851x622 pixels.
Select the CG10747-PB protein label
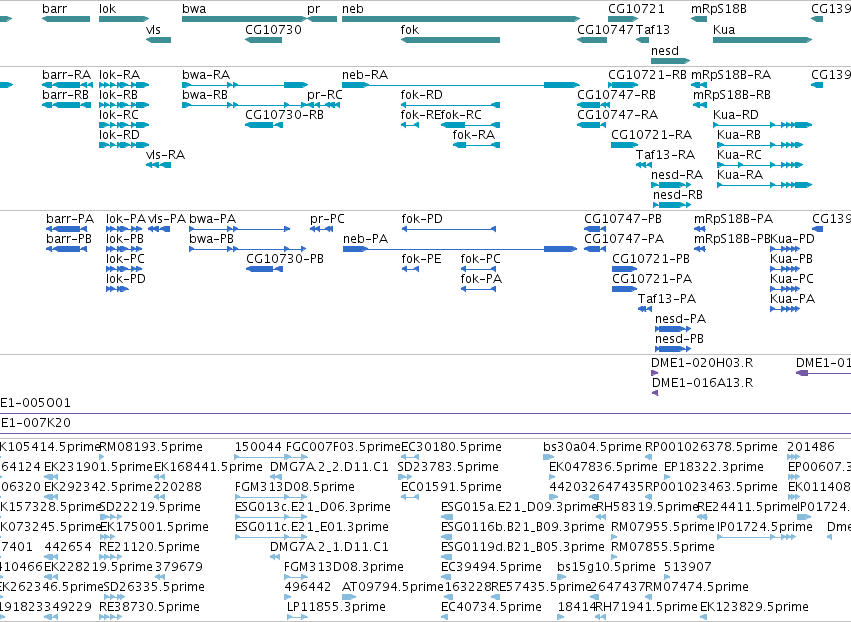(x=623, y=219)
